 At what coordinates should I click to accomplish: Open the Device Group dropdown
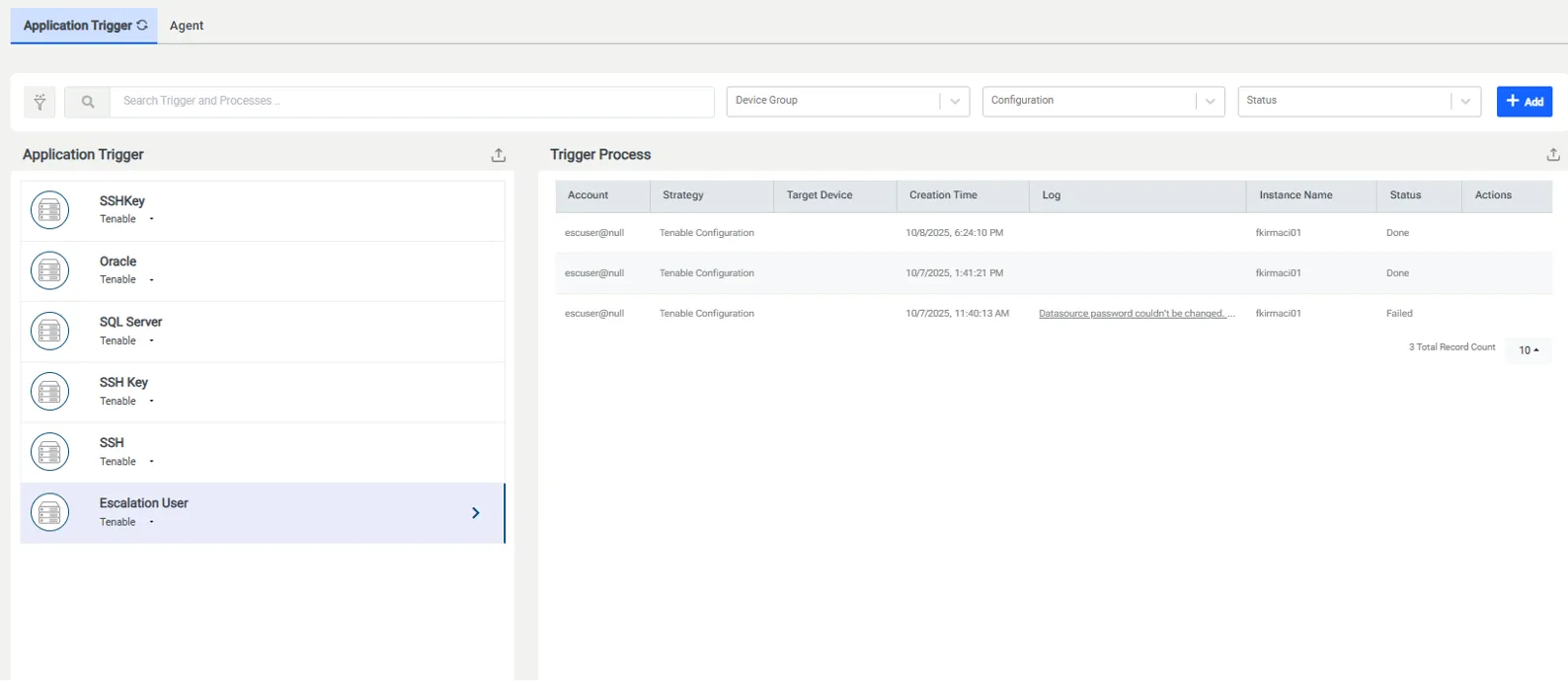(x=848, y=102)
